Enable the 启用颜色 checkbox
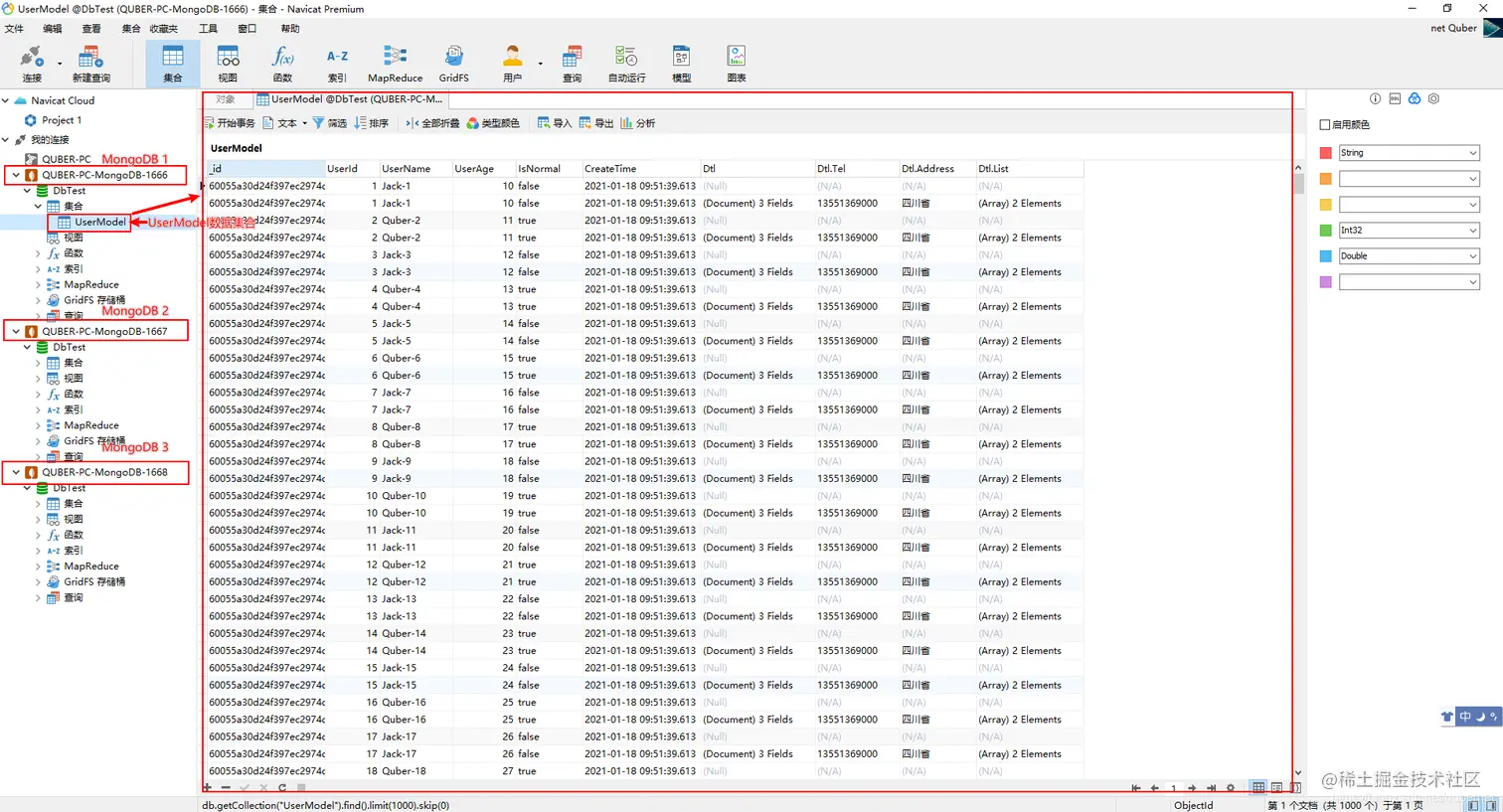This screenshot has height=812, width=1503. [1324, 124]
